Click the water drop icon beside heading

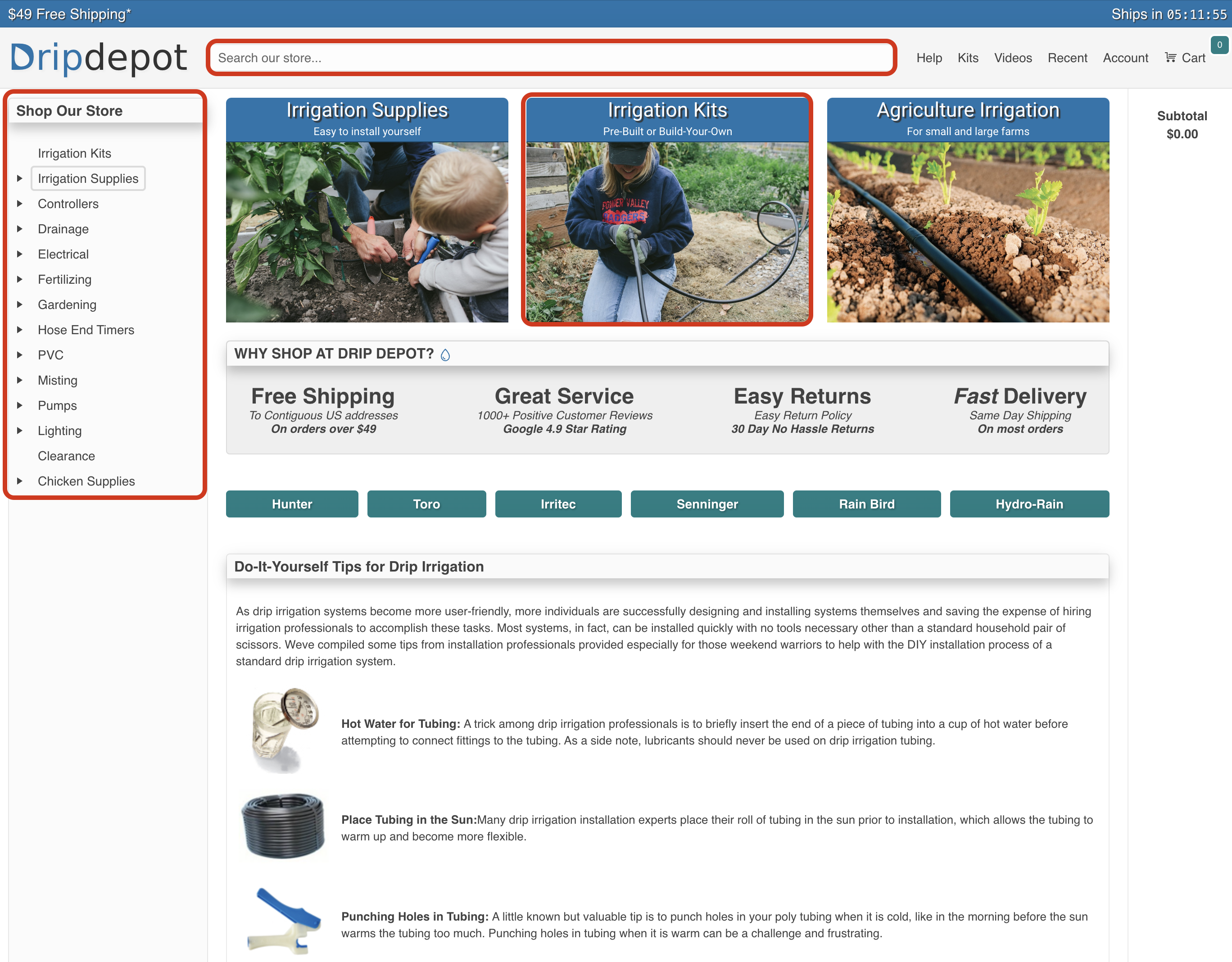tap(445, 355)
